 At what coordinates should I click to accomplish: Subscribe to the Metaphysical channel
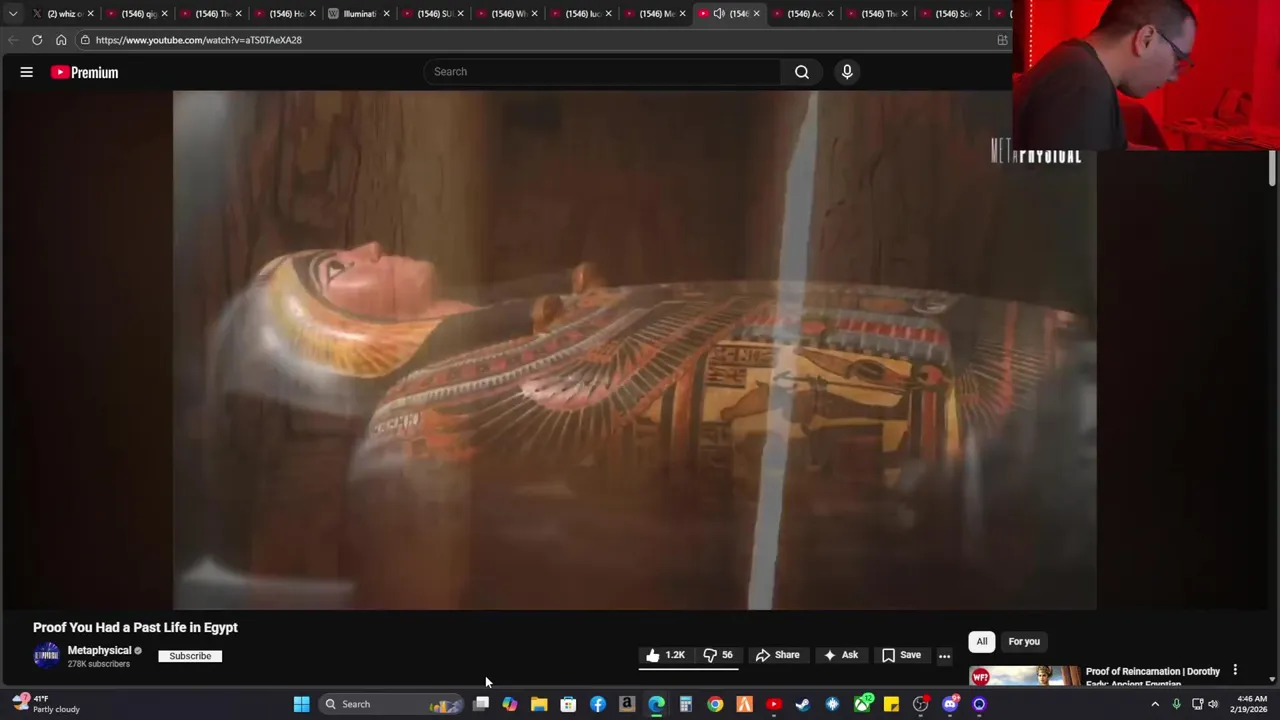coord(190,656)
